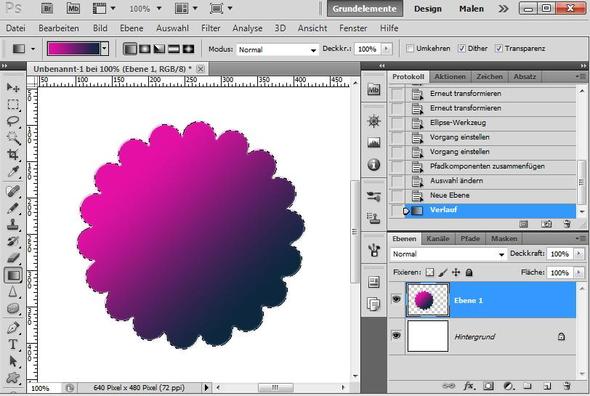Select the Healing Brush tool

coord(13,191)
